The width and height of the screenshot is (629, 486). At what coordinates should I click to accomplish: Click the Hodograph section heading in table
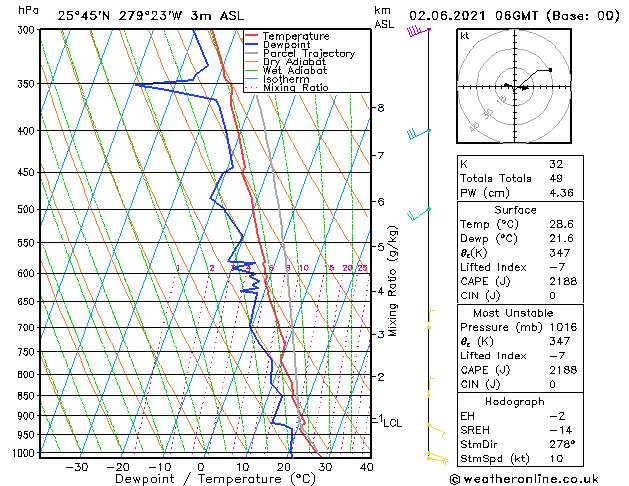[515, 401]
